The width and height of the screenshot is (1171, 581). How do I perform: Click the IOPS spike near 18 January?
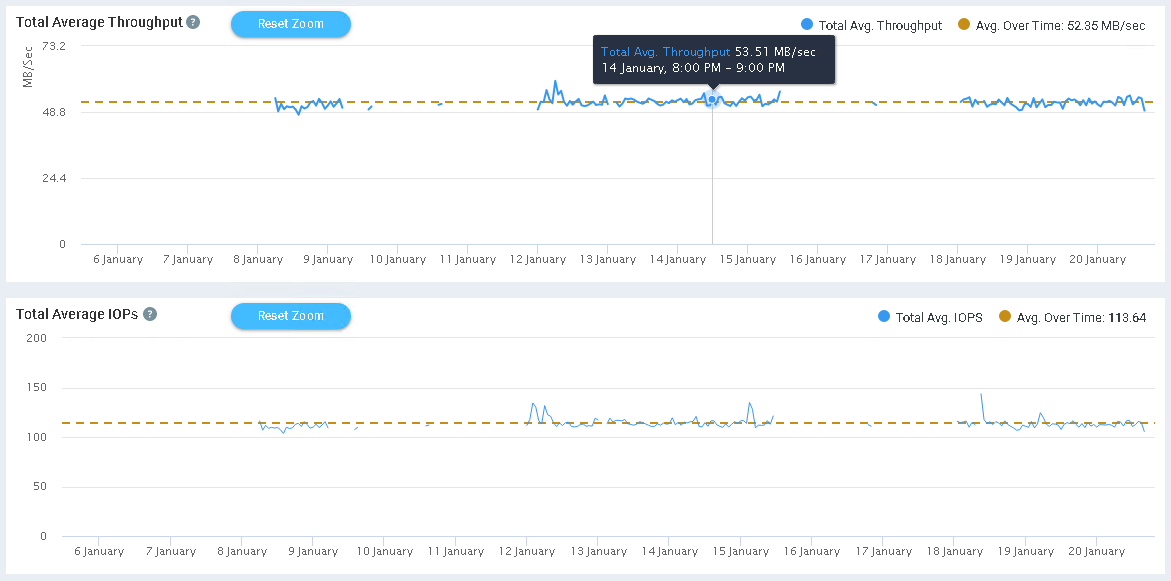click(x=982, y=394)
